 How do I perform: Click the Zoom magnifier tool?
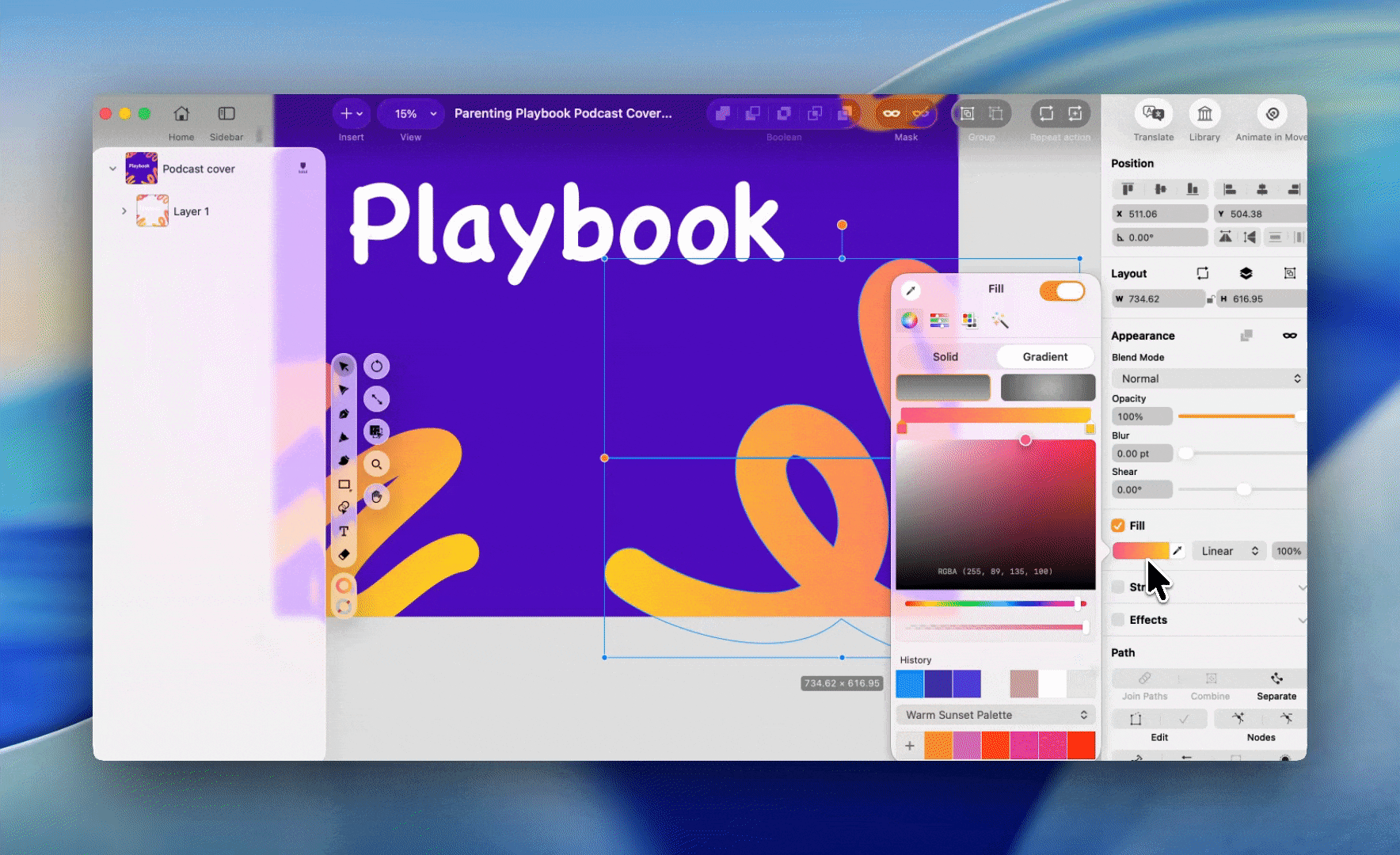tap(377, 464)
